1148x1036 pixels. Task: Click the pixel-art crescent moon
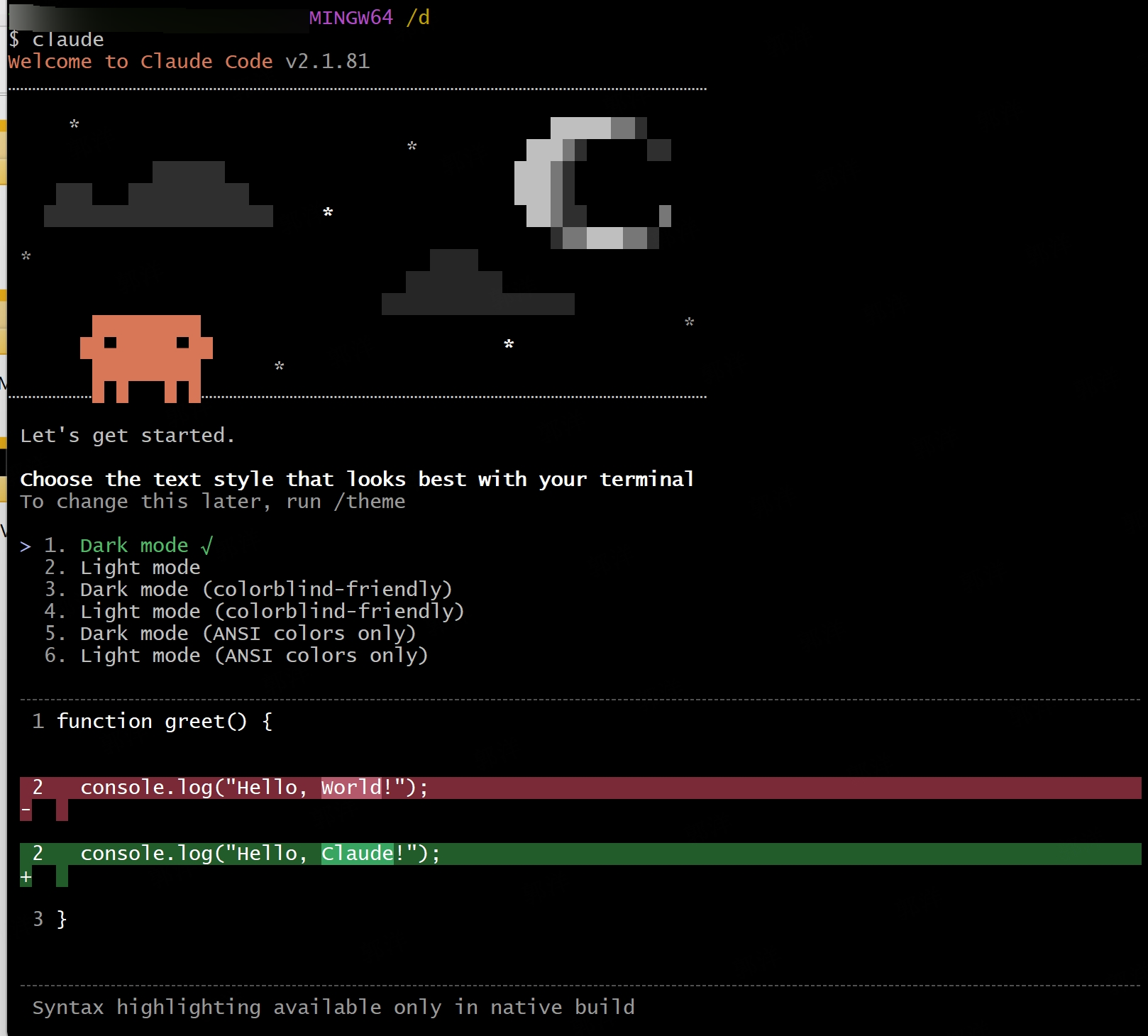click(592, 183)
